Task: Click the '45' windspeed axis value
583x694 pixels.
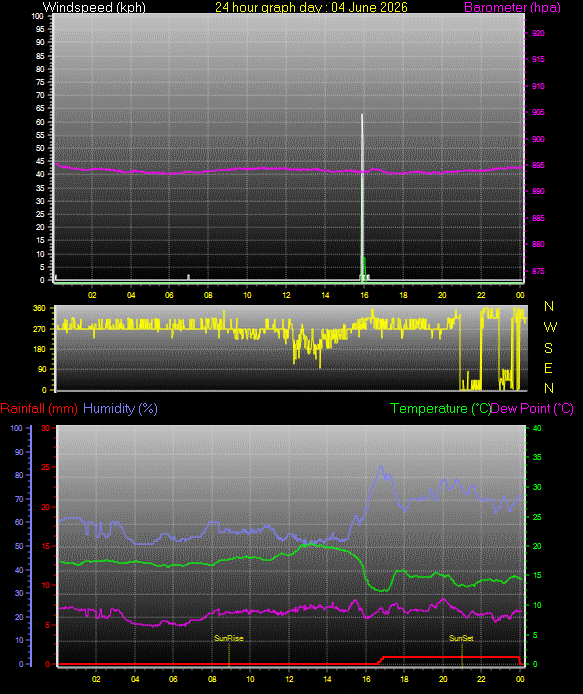Action: click(x=40, y=162)
